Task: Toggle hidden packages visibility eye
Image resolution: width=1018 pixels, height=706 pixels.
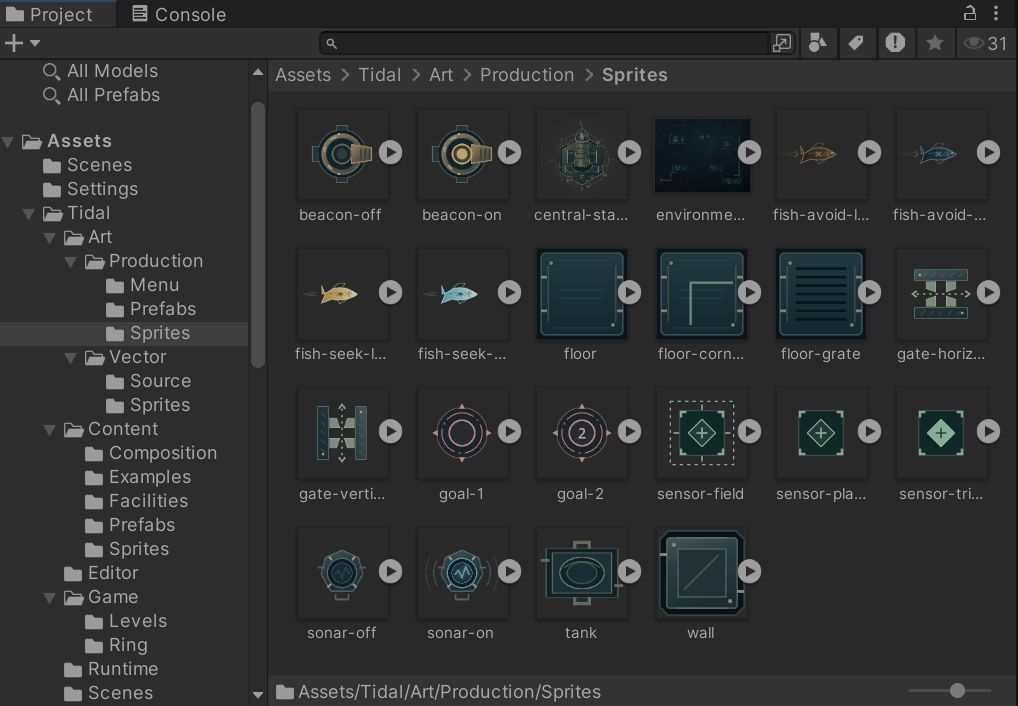Action: [985, 44]
